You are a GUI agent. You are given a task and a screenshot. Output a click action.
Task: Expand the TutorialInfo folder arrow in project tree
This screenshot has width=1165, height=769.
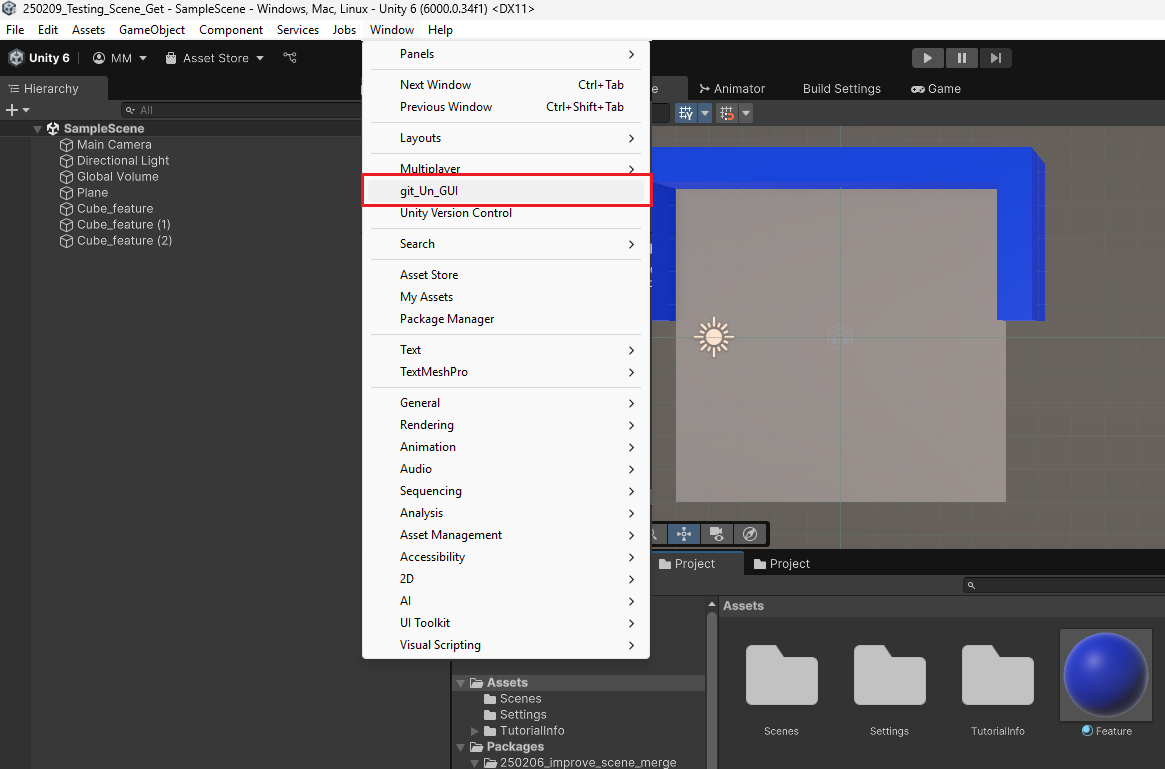tap(475, 731)
